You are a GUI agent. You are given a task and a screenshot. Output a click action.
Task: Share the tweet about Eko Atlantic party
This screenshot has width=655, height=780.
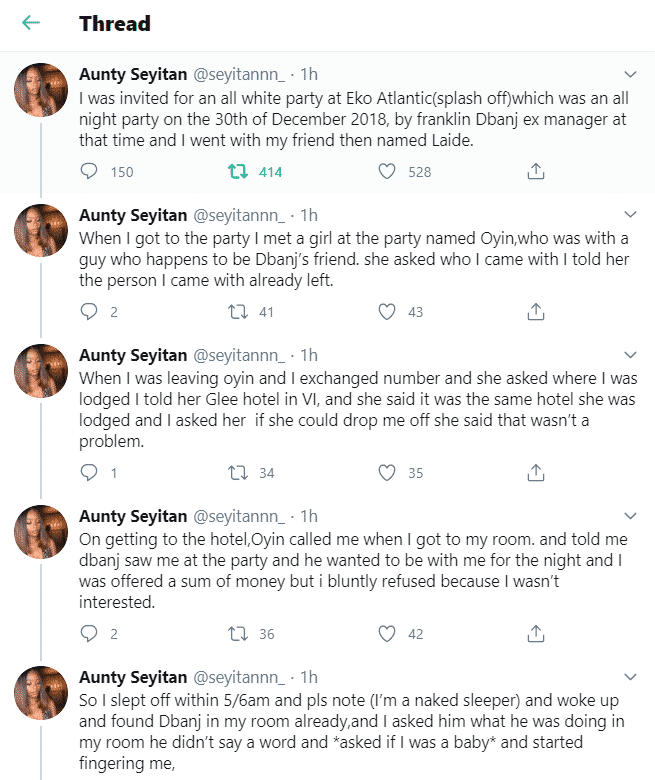(x=536, y=172)
